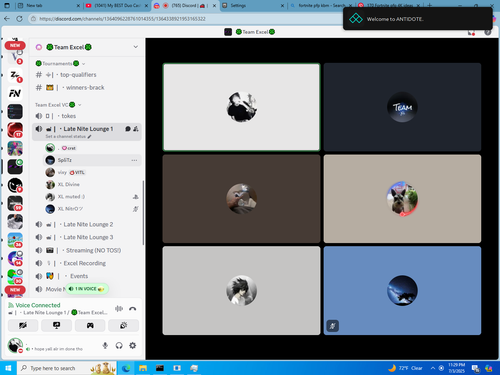
Task: Select video tile with anime character avatar
Action: tap(241, 290)
